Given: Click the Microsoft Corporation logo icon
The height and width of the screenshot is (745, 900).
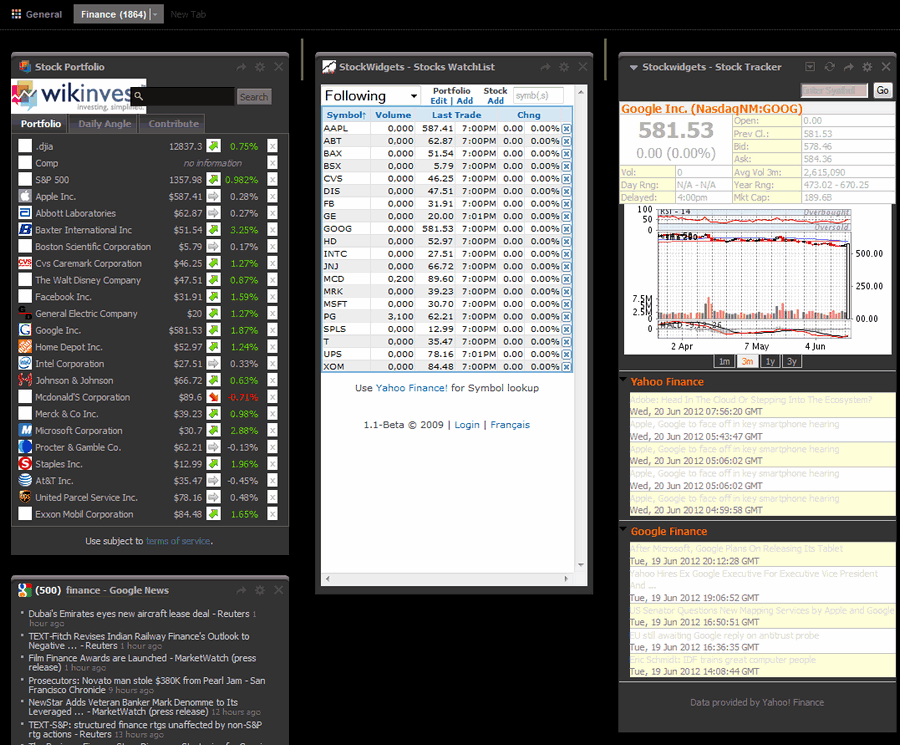Looking at the screenshot, I should click(25, 430).
